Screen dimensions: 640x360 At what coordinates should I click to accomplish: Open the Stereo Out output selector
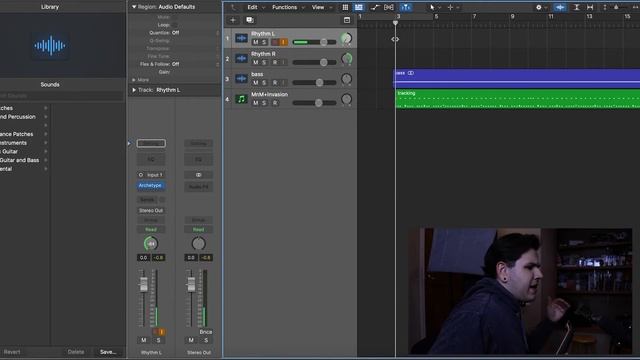pyautogui.click(x=151, y=211)
